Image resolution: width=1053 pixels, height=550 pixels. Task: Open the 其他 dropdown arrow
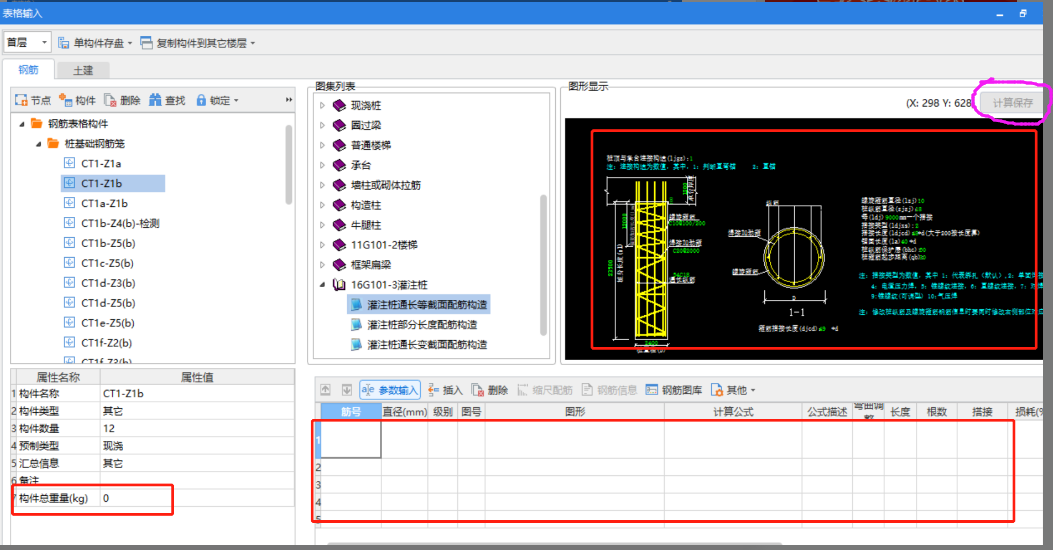click(x=753, y=390)
